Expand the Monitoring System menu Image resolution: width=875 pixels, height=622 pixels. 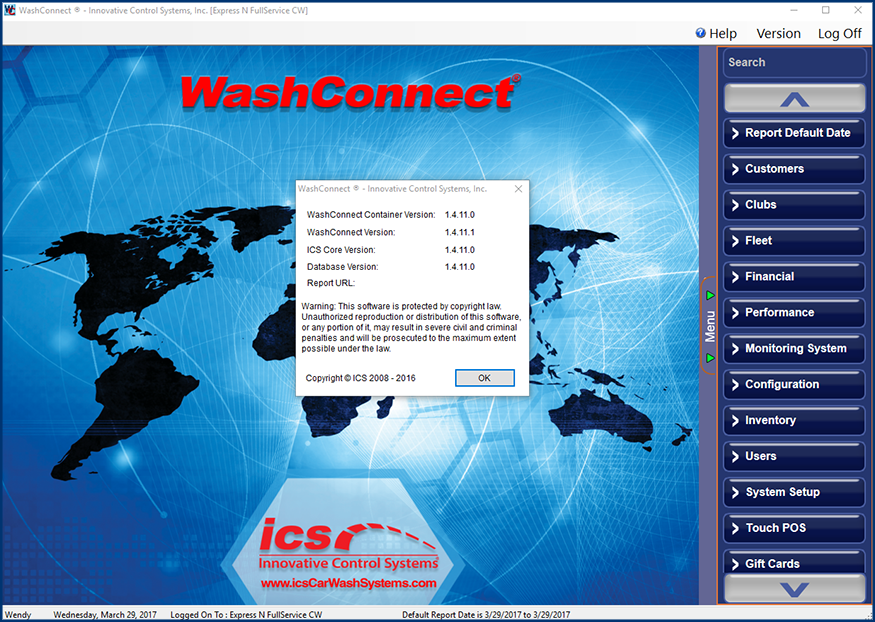(x=794, y=349)
